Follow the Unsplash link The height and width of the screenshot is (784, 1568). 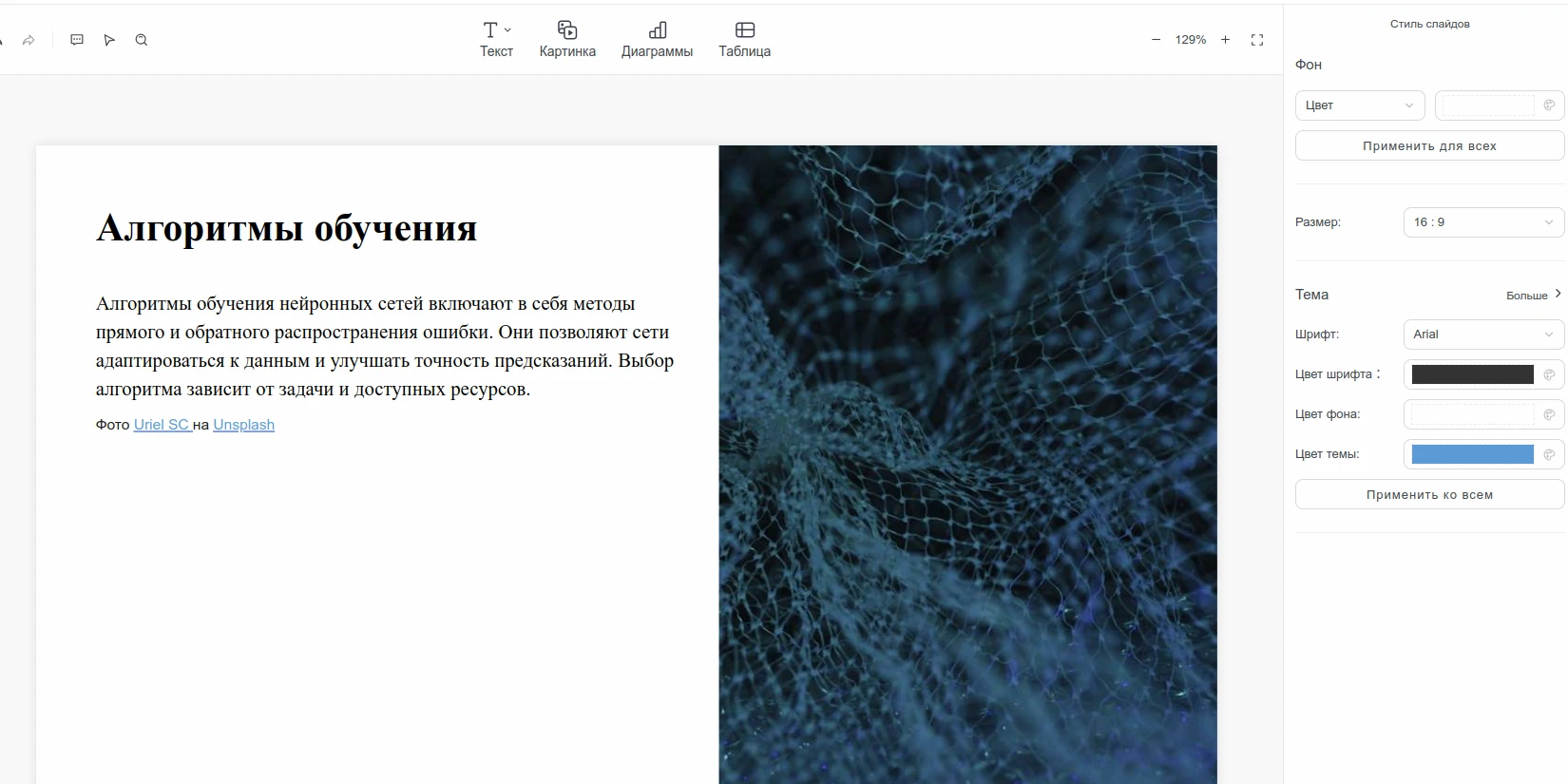click(243, 425)
